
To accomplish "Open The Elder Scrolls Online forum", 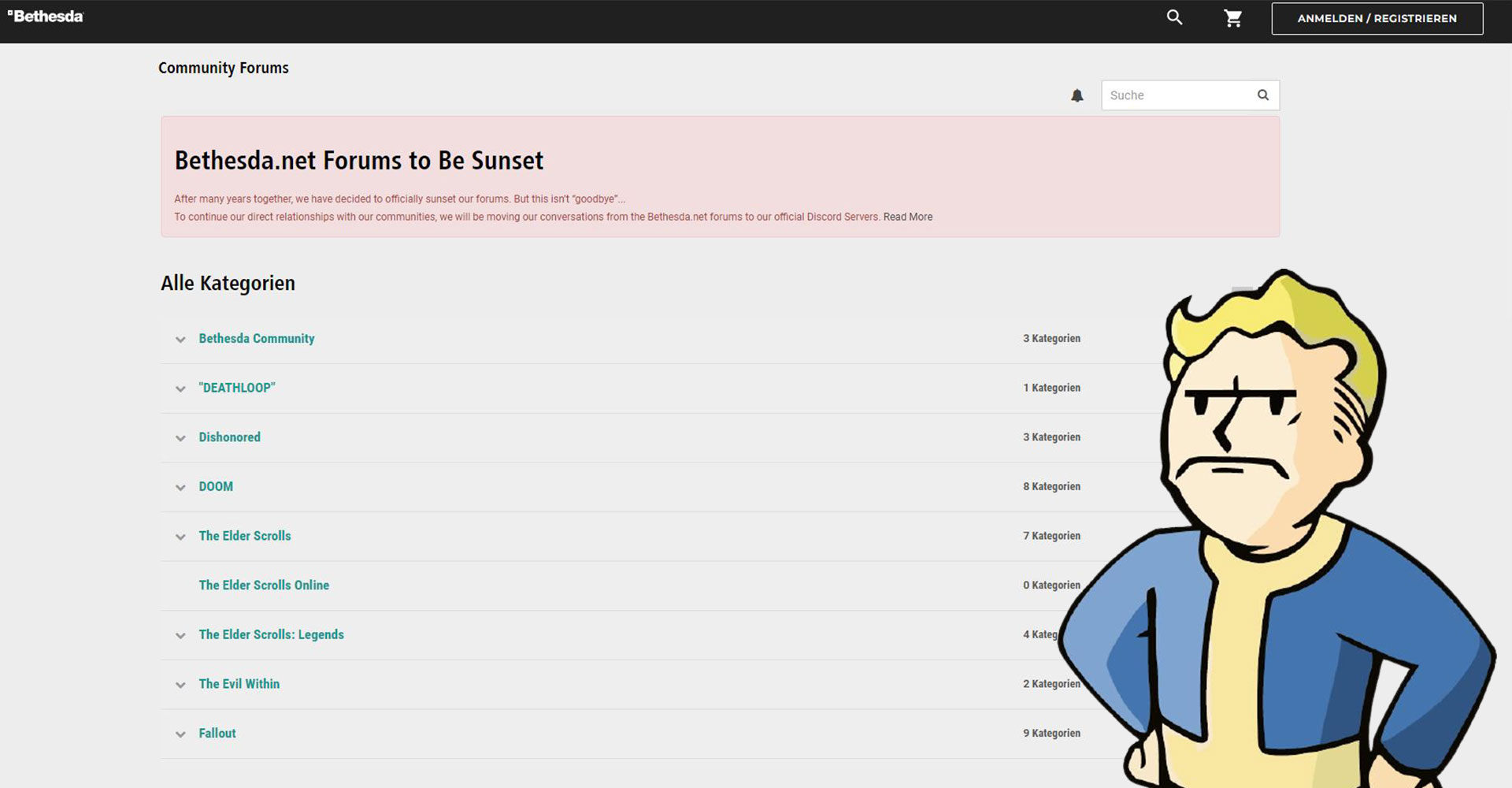I will tap(264, 585).
